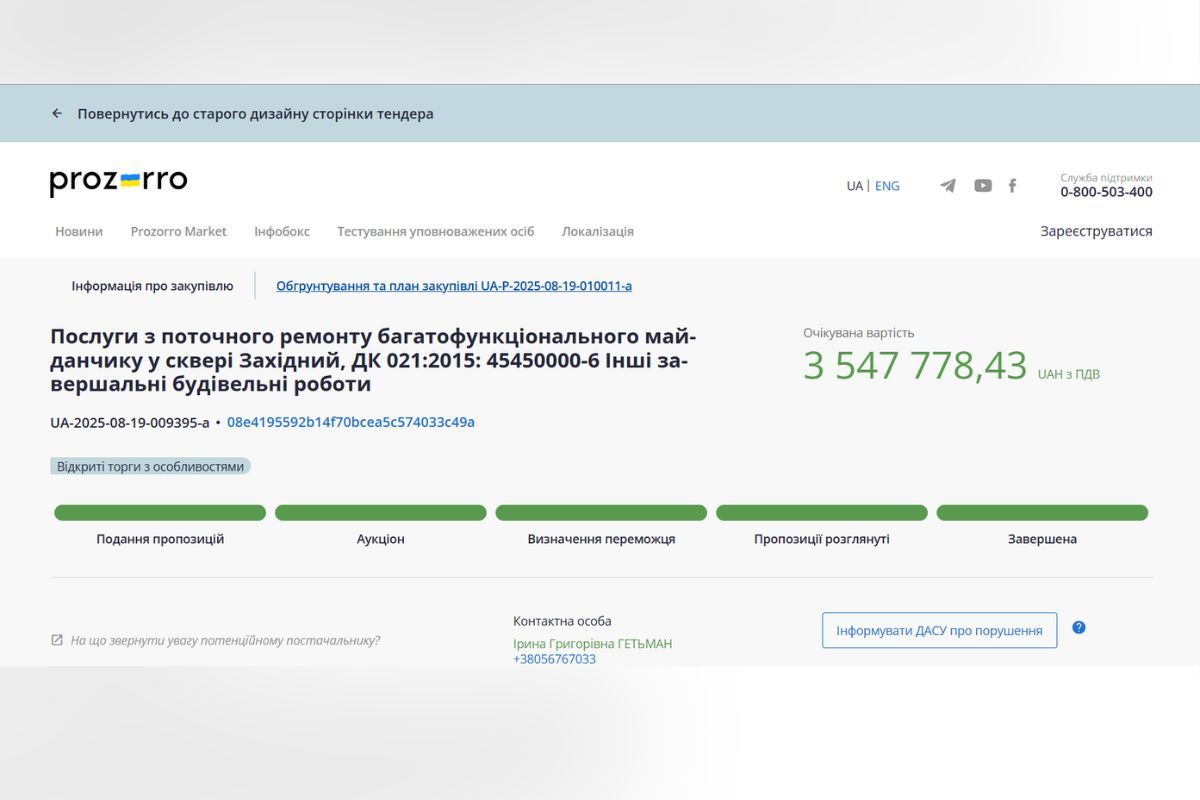The height and width of the screenshot is (800, 1200).
Task: Click the Завершена progress stage bar
Action: [1042, 512]
